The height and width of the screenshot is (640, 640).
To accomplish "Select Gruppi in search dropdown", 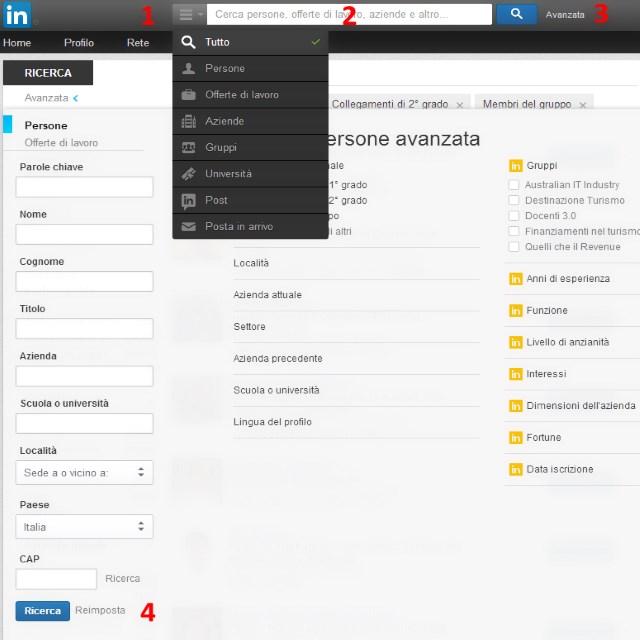I will click(x=250, y=147).
